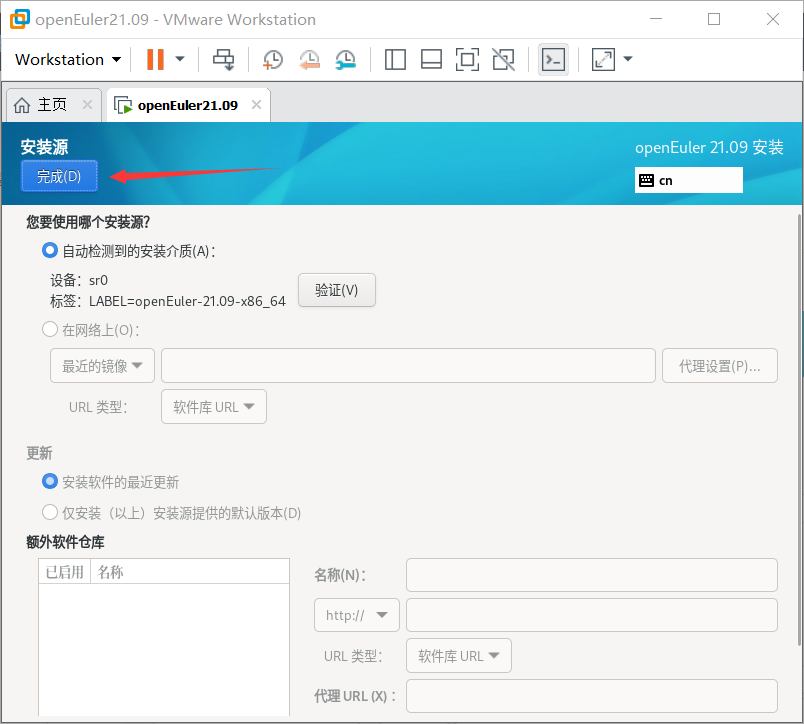Click the Send Ctrl+Alt+Del icon
This screenshot has width=804, height=724.
point(224,59)
